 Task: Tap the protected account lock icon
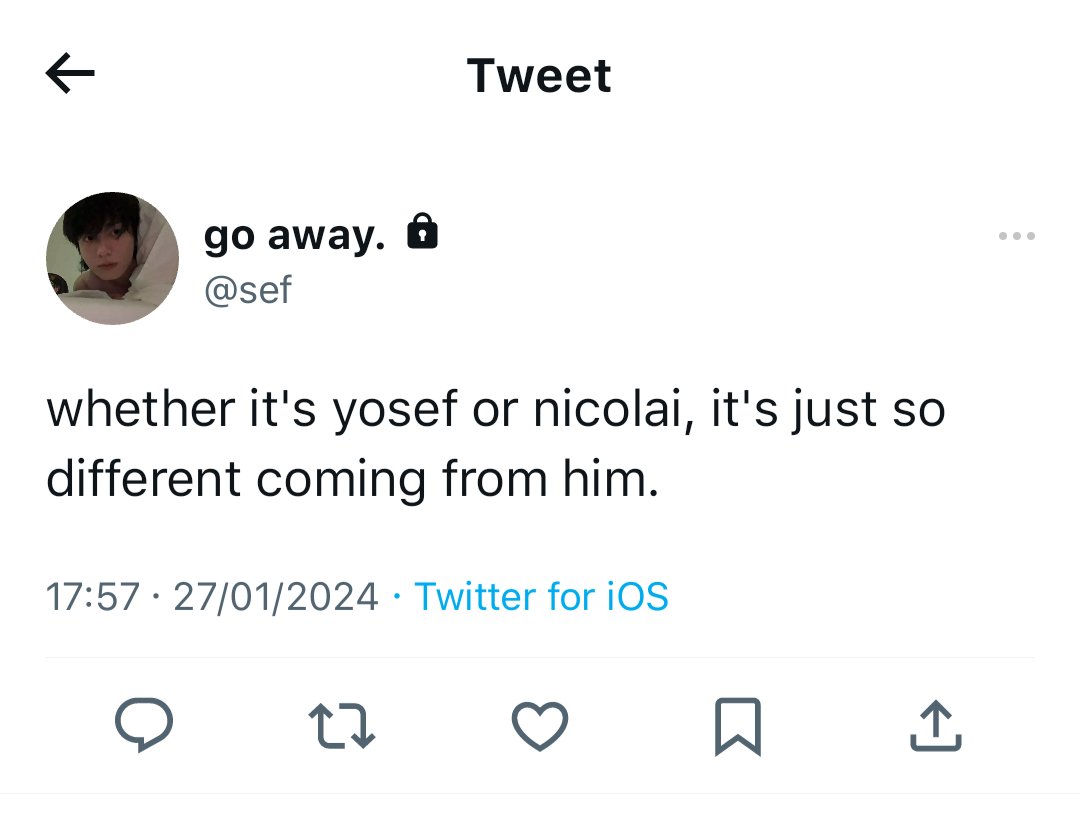pos(422,231)
